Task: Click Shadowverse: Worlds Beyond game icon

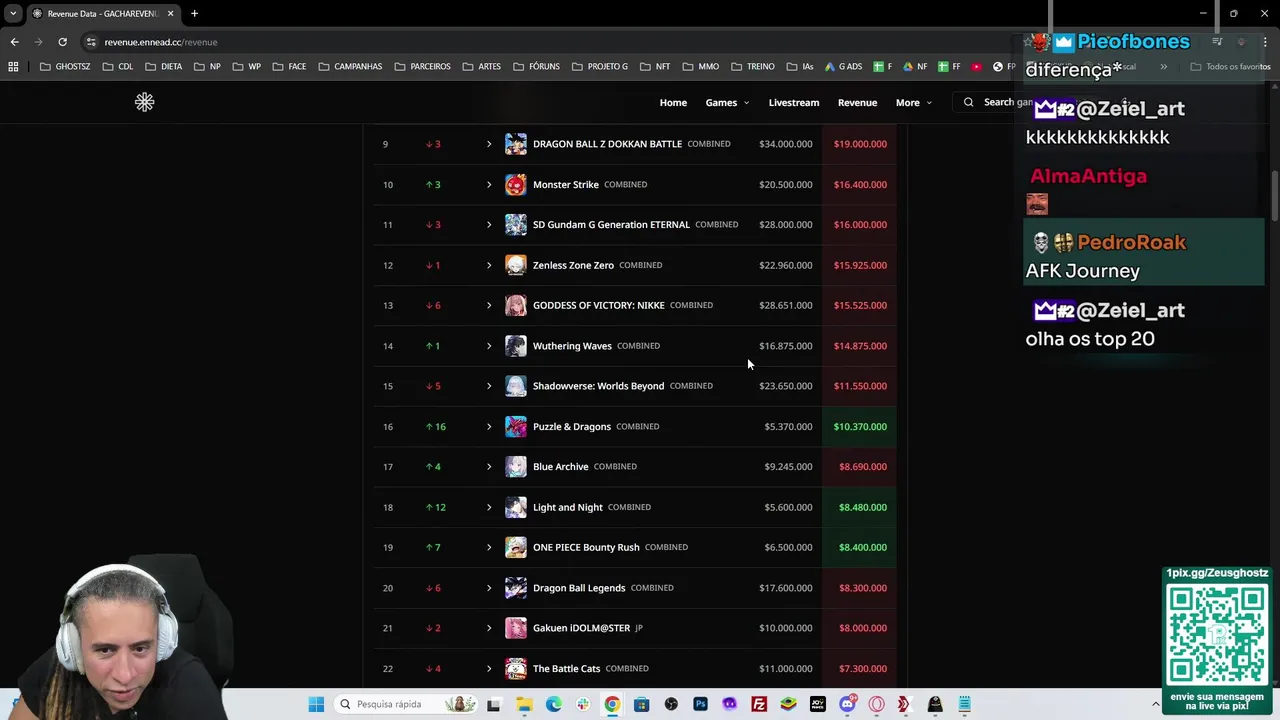Action: (515, 386)
